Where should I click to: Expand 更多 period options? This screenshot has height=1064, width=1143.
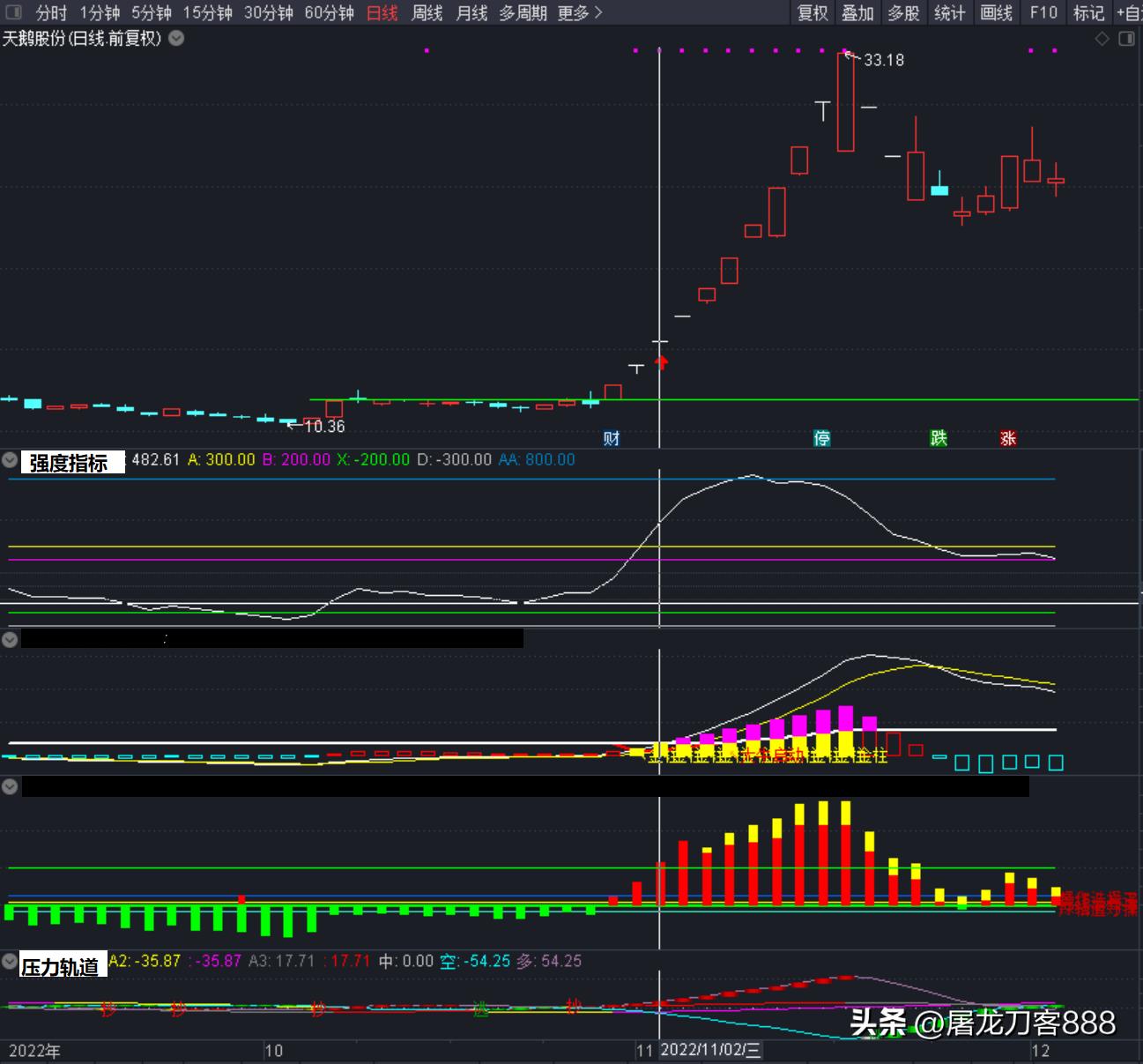(580, 12)
